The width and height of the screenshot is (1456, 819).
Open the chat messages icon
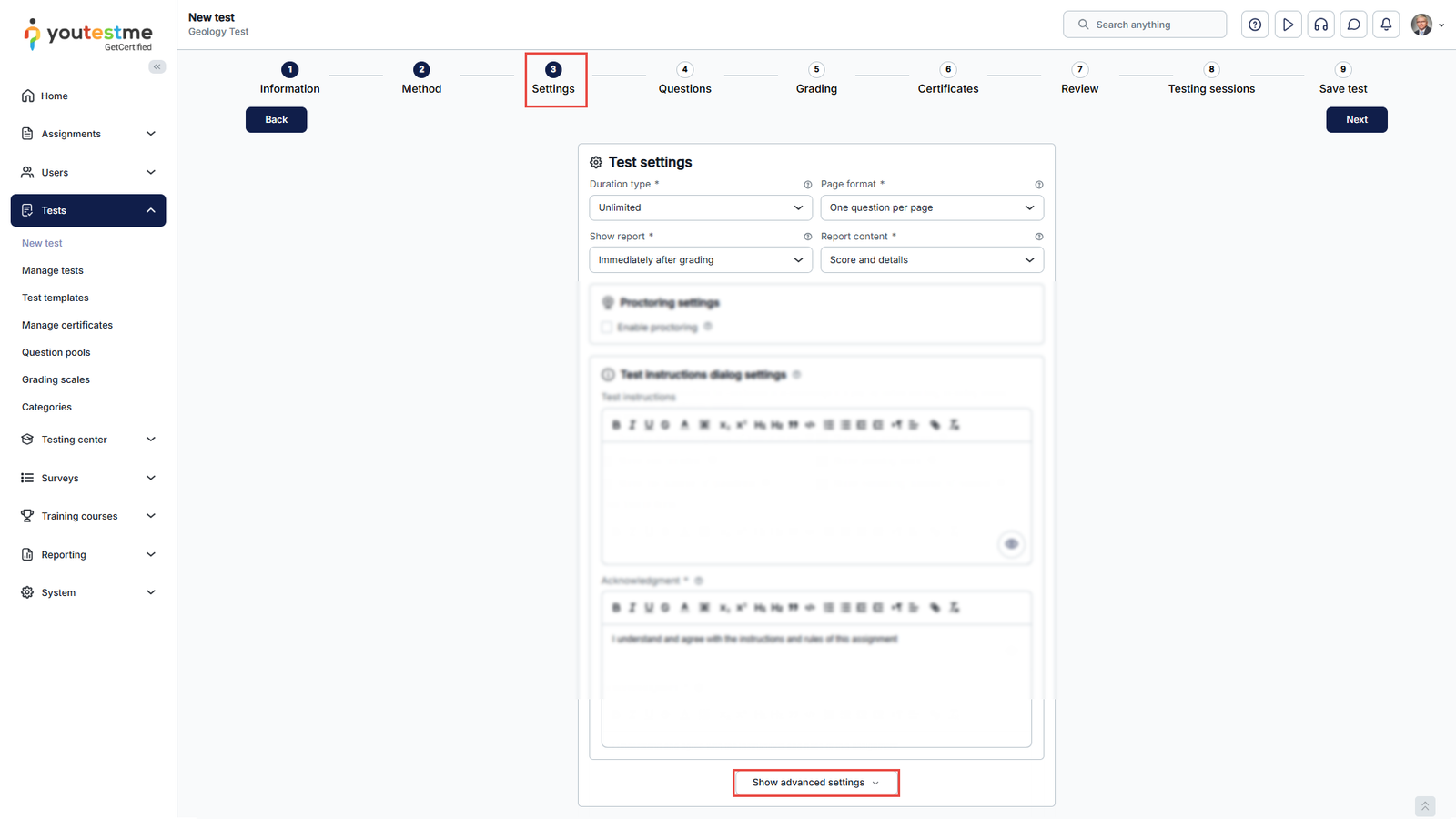pos(1354,25)
